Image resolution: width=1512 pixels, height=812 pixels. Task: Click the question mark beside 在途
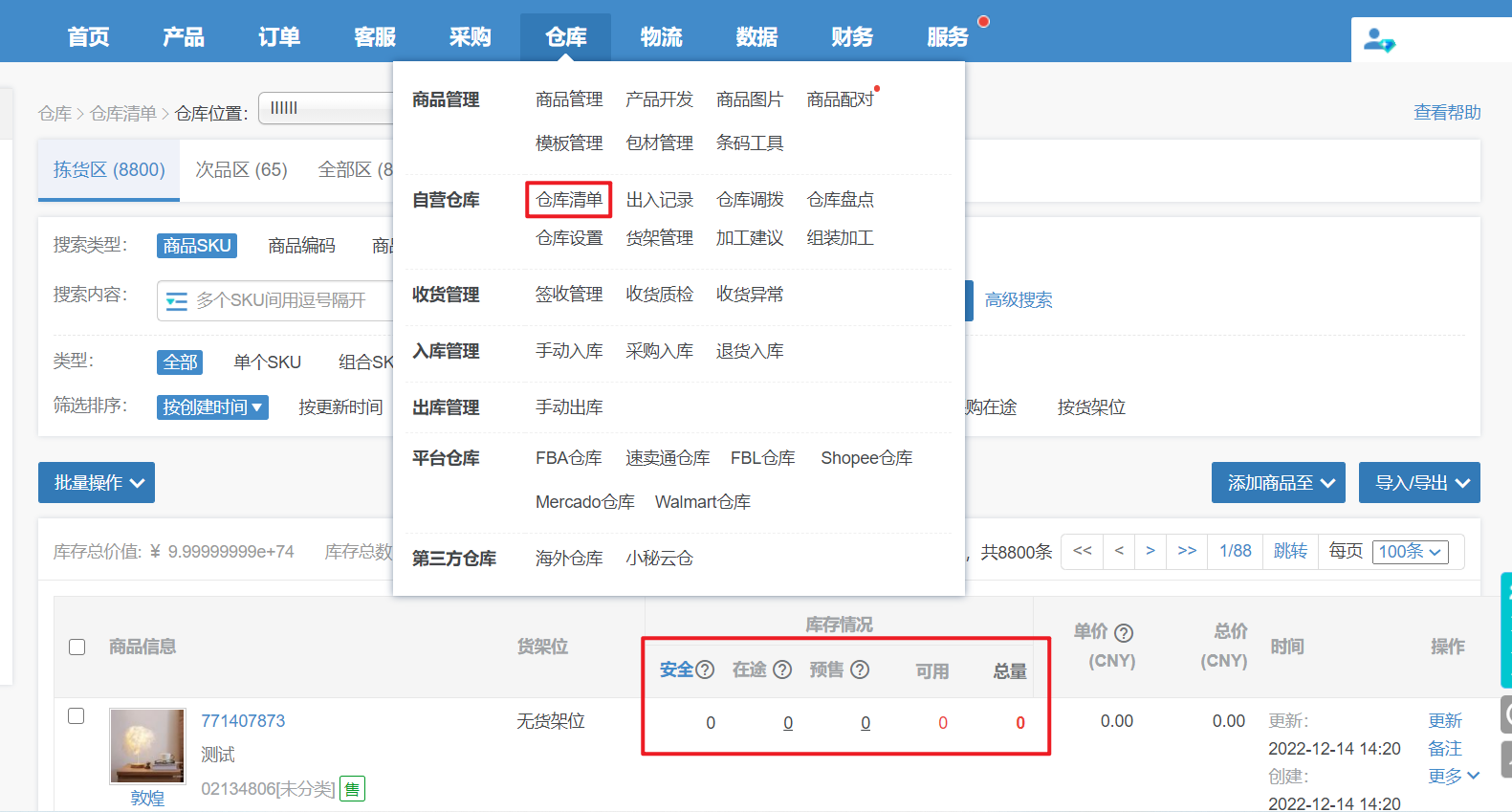click(782, 669)
